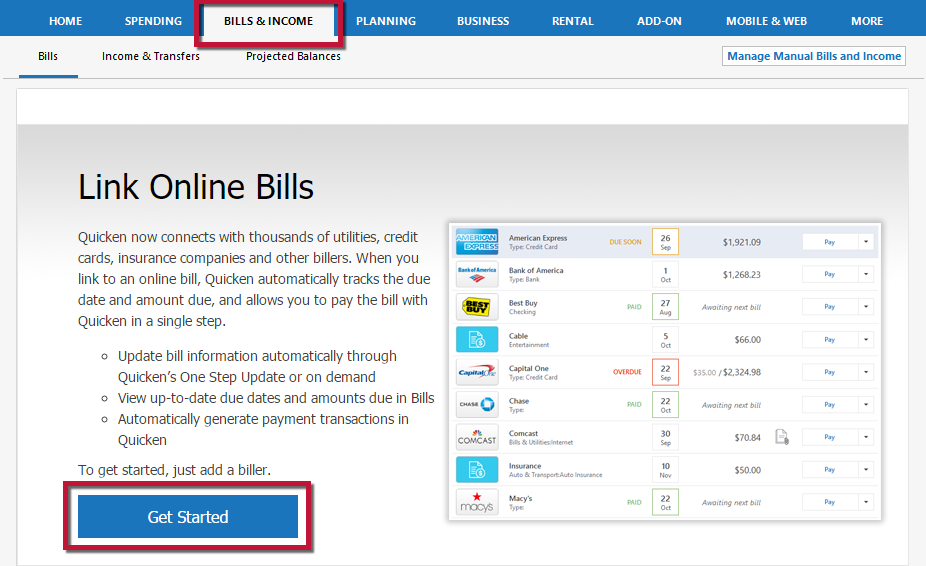This screenshot has width=926, height=566.
Task: Select the BILLS & INCOME tab
Action: (x=269, y=21)
